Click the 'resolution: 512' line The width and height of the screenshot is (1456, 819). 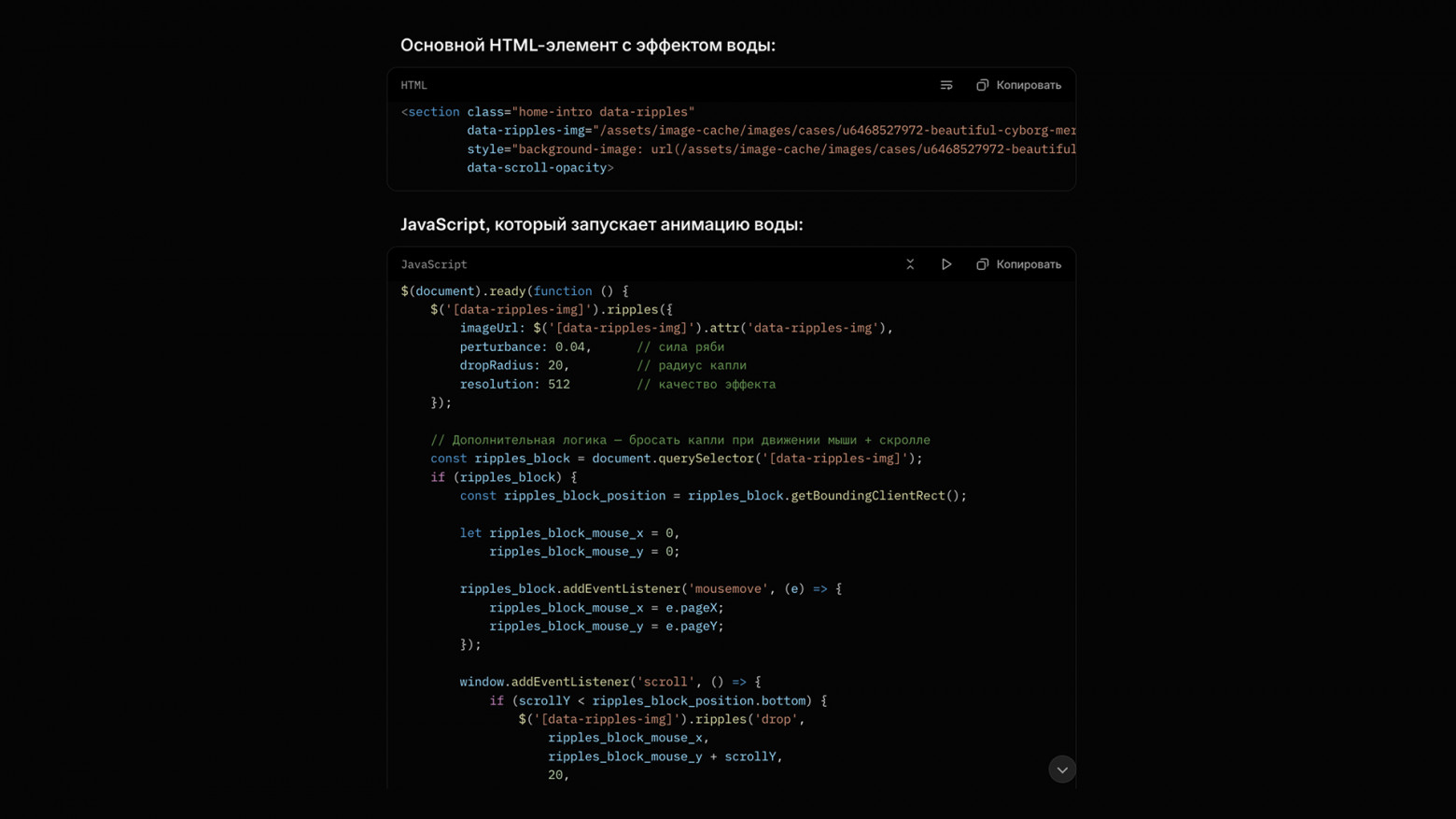514,385
